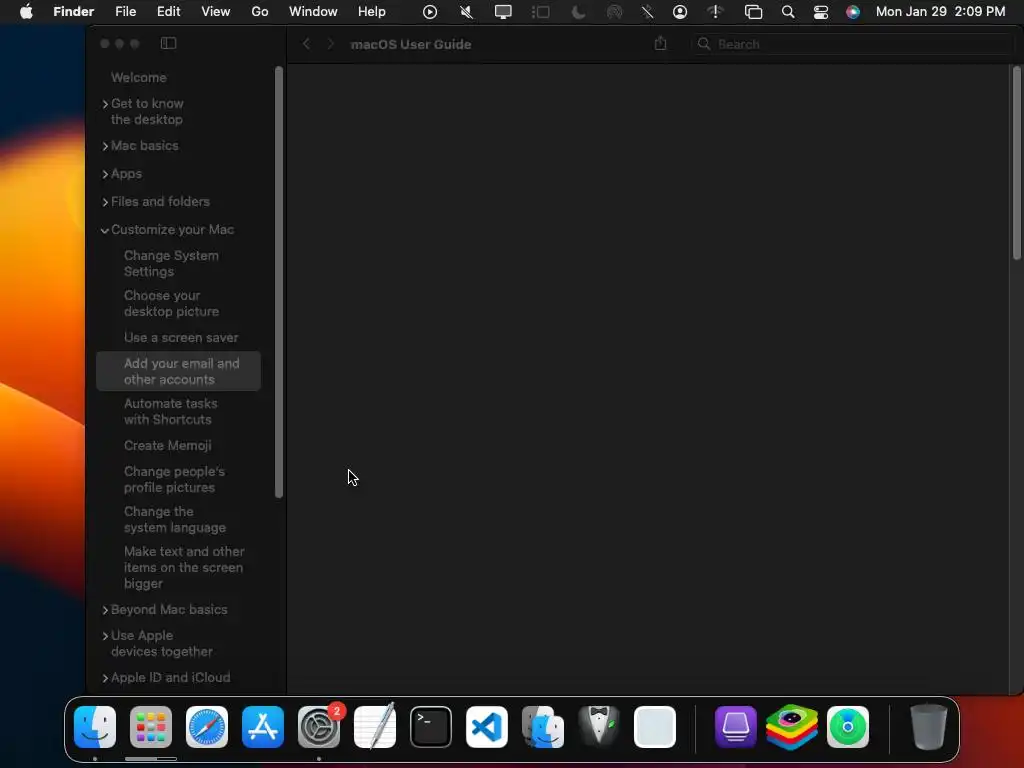This screenshot has width=1024, height=768.
Task: Open the File menu
Action: (x=125, y=12)
